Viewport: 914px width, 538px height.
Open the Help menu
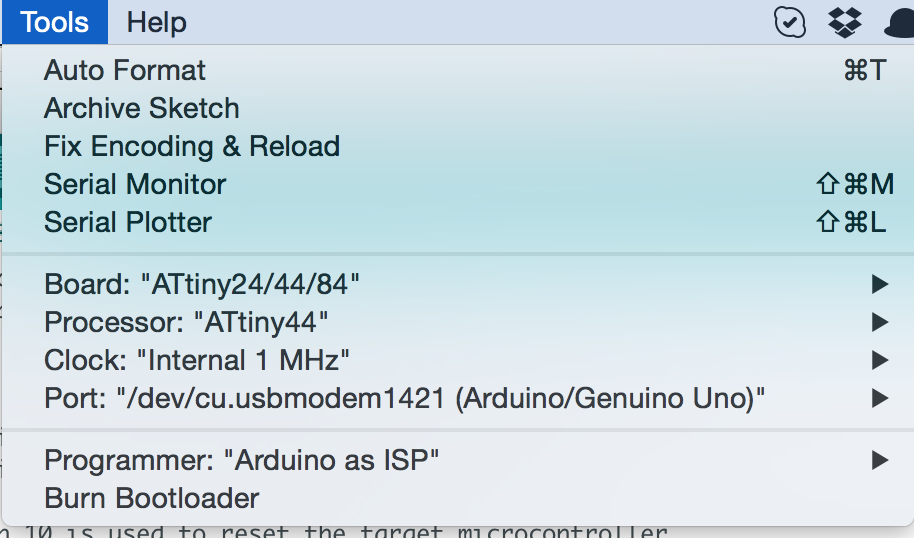(x=157, y=23)
